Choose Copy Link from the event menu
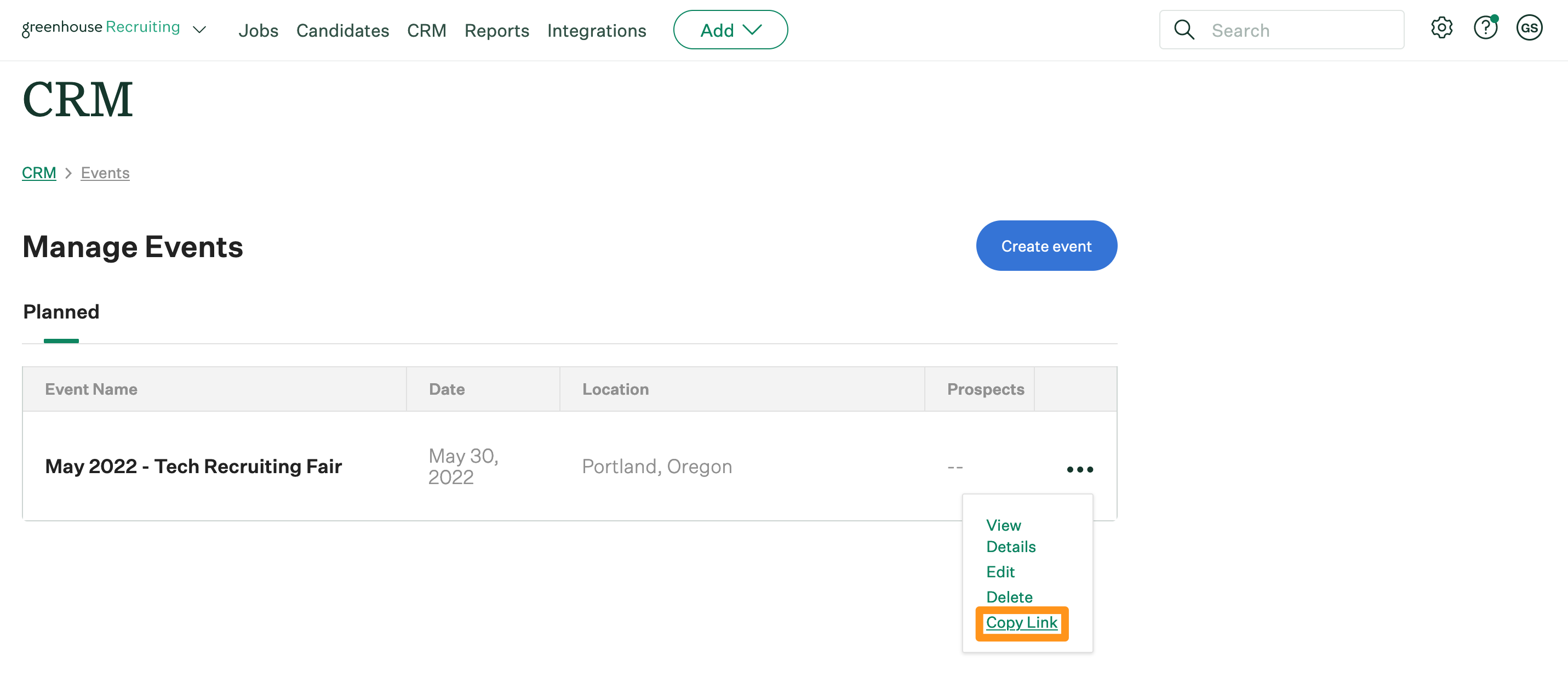 coord(1021,622)
